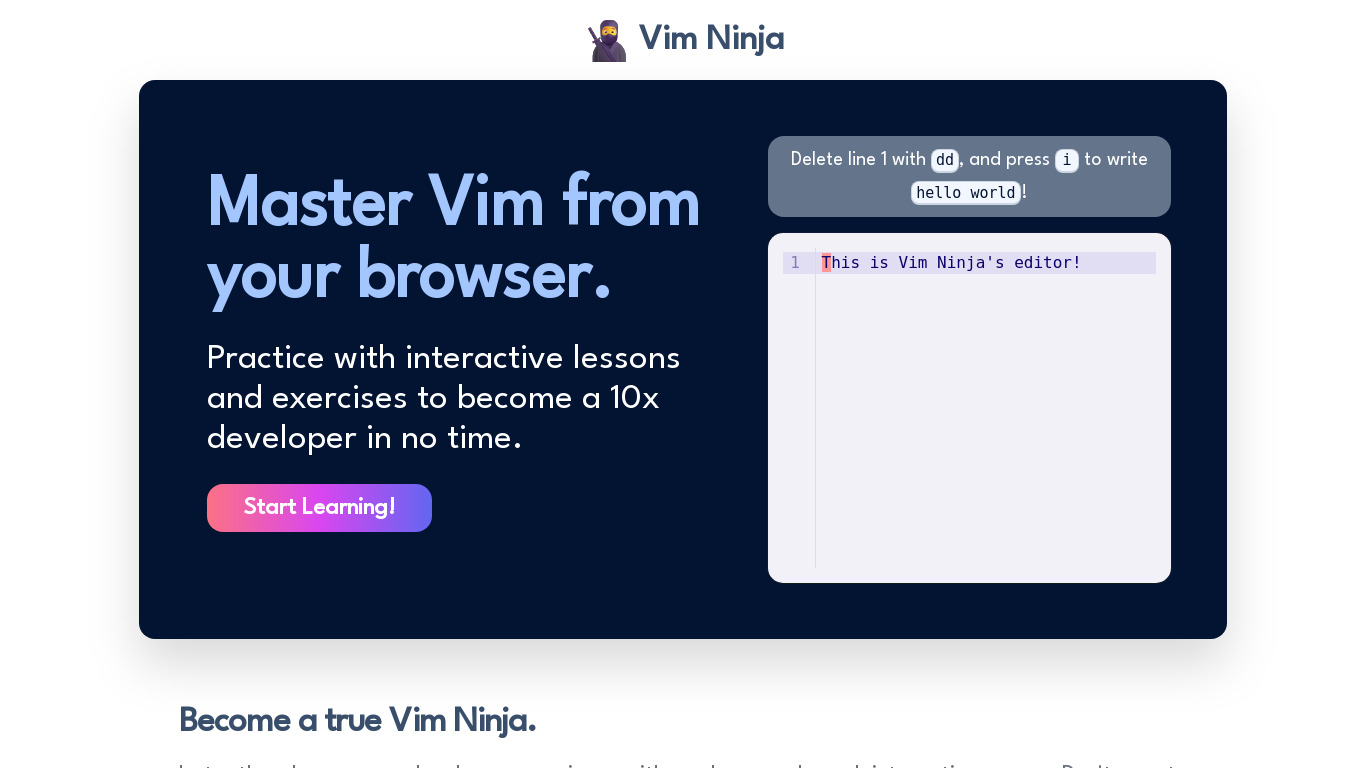Click the instruction banner above the editor
The image size is (1366, 768).
tap(969, 176)
